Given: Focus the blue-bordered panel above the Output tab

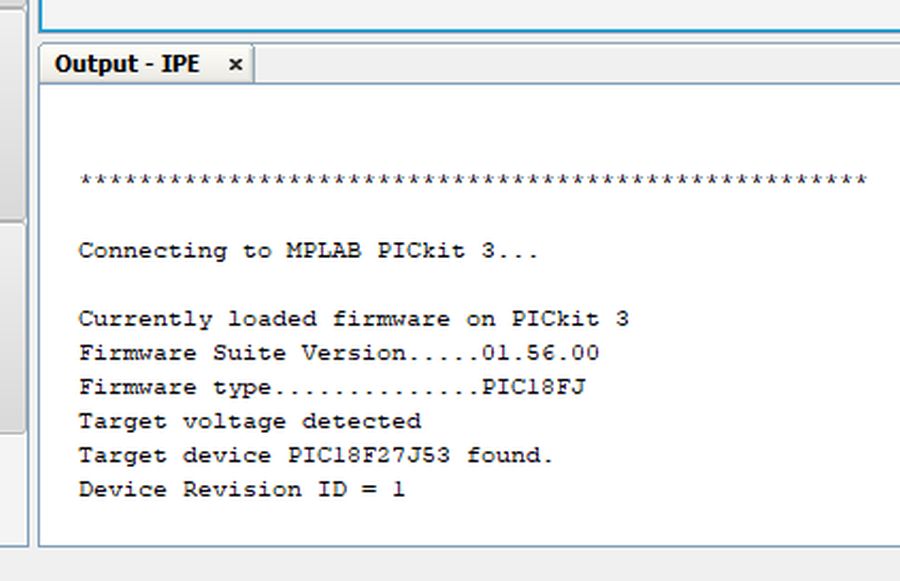Looking at the screenshot, I should click(x=470, y=14).
